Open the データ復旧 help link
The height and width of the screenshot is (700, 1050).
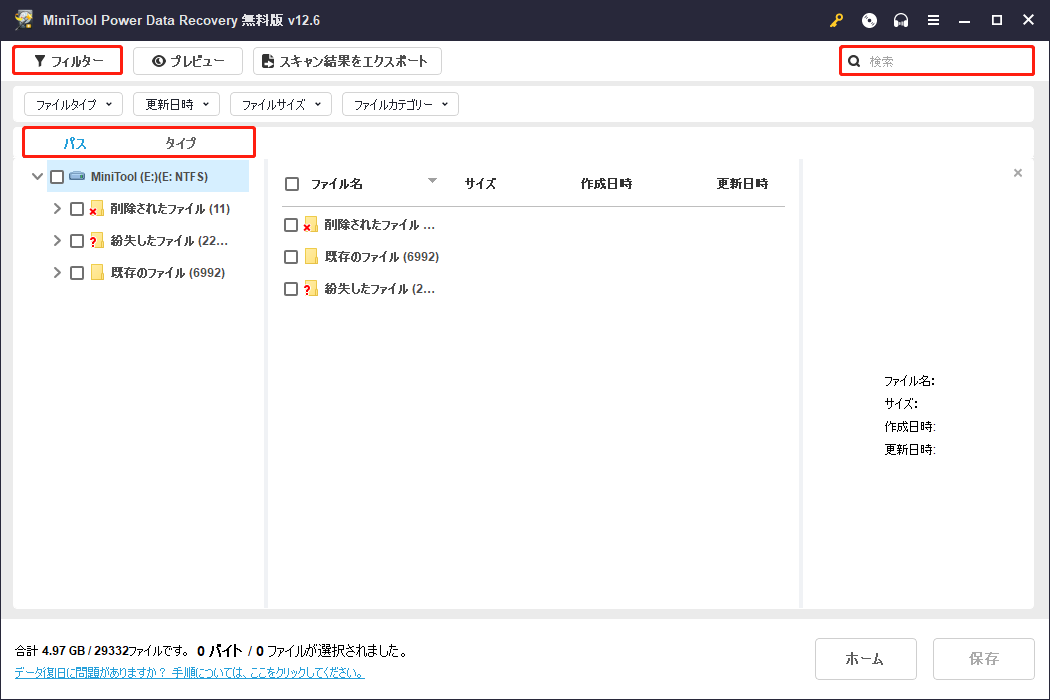click(190, 673)
